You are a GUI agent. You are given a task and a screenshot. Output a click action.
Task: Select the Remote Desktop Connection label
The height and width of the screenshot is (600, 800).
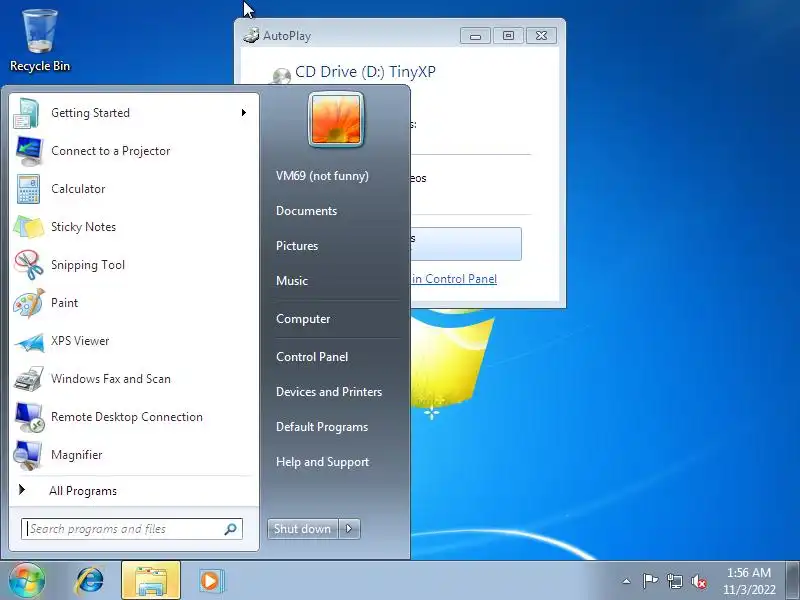click(127, 417)
